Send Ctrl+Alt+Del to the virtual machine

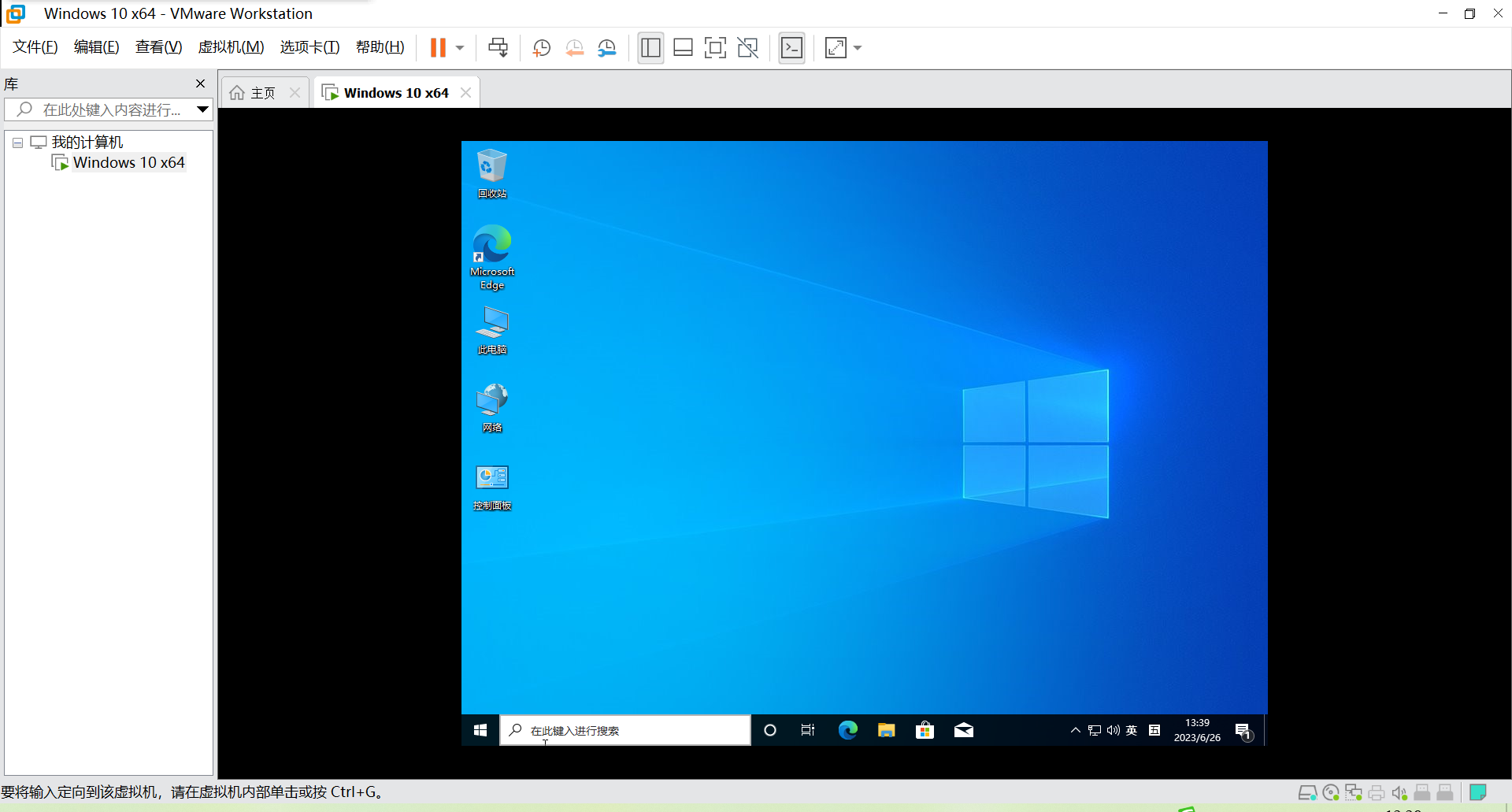[x=498, y=48]
